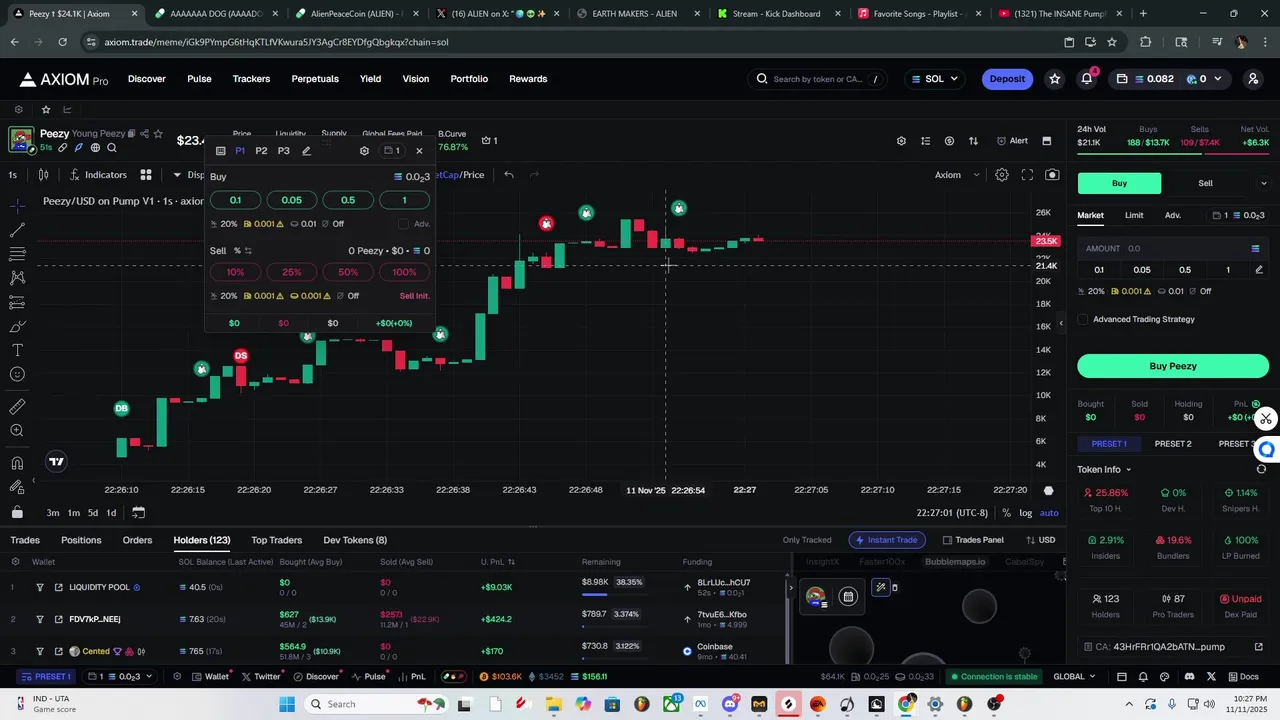Toggle auto scale on chart

pos(1049,513)
